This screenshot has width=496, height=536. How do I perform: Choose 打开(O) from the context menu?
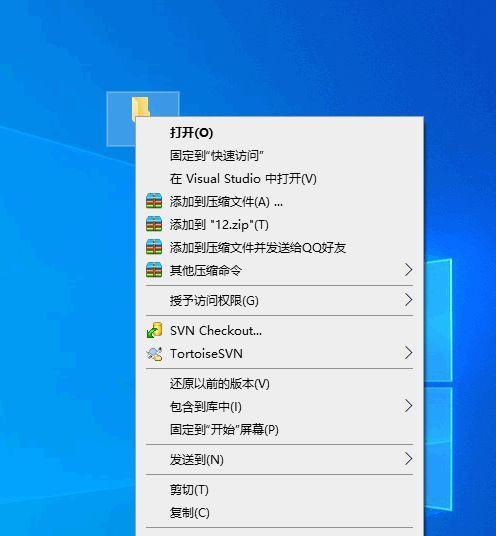pyautogui.click(x=279, y=133)
